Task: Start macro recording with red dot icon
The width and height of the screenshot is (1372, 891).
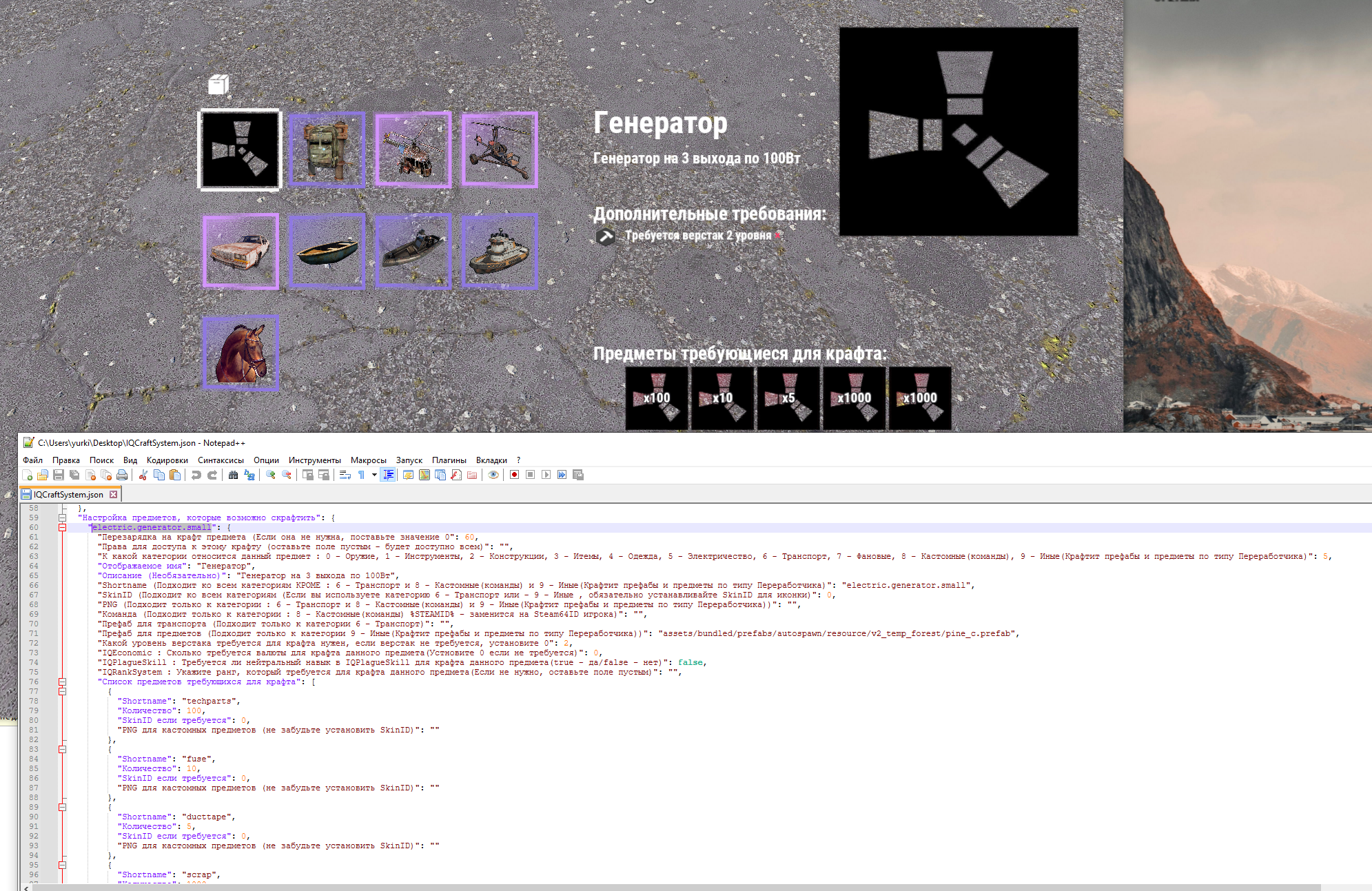Action: point(514,475)
